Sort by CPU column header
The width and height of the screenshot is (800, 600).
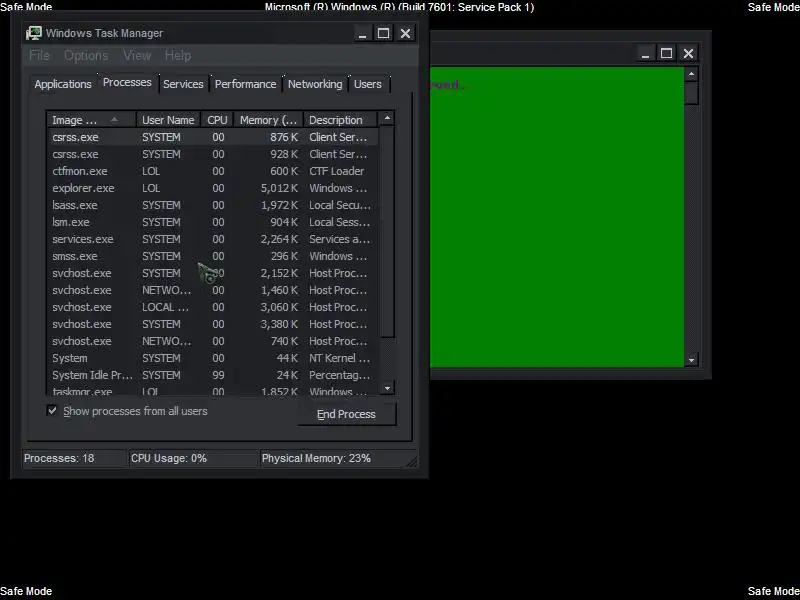217,120
